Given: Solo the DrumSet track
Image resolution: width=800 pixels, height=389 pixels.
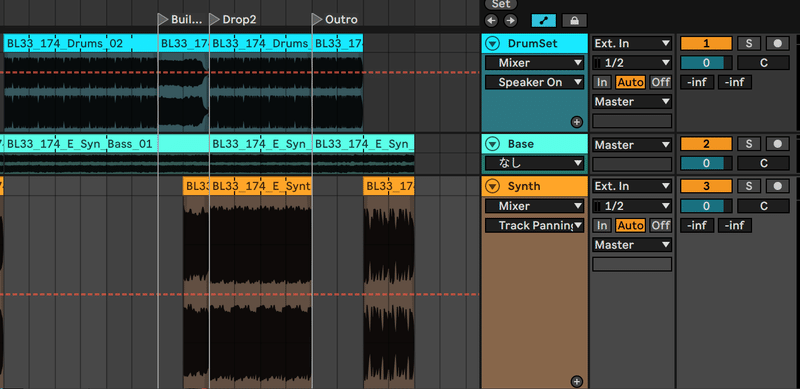Looking at the screenshot, I should (x=748, y=43).
